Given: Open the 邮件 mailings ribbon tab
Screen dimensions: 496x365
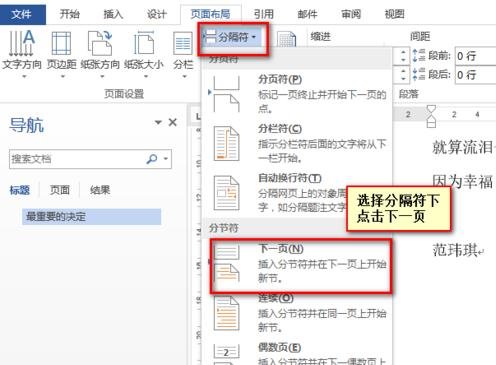Looking at the screenshot, I should tap(307, 14).
